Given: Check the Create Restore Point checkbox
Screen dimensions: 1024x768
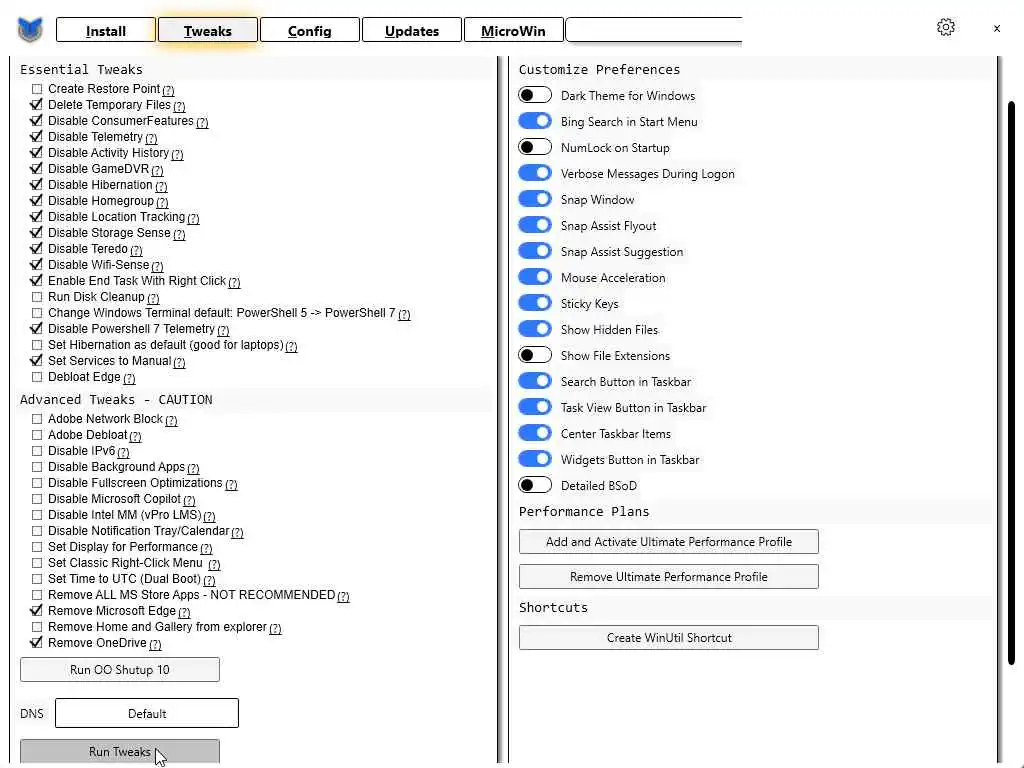Looking at the screenshot, I should (37, 89).
